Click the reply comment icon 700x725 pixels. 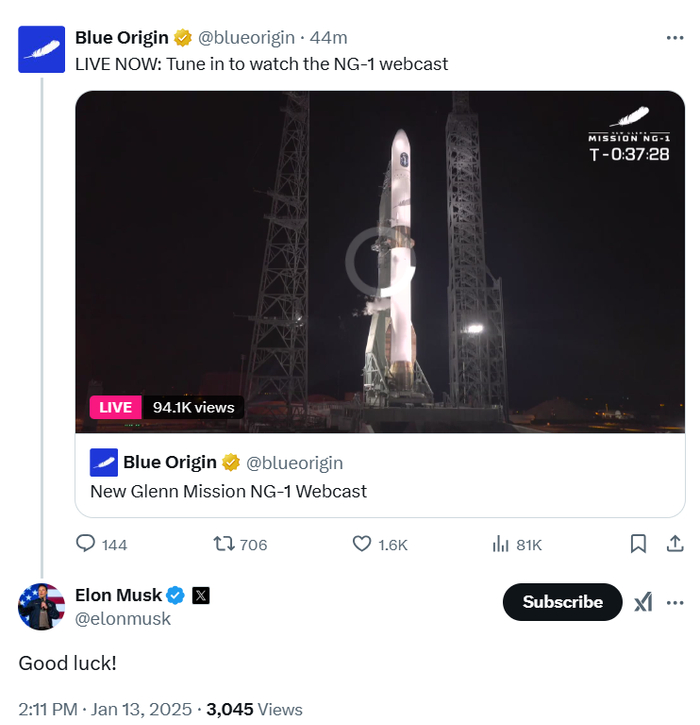(x=86, y=544)
